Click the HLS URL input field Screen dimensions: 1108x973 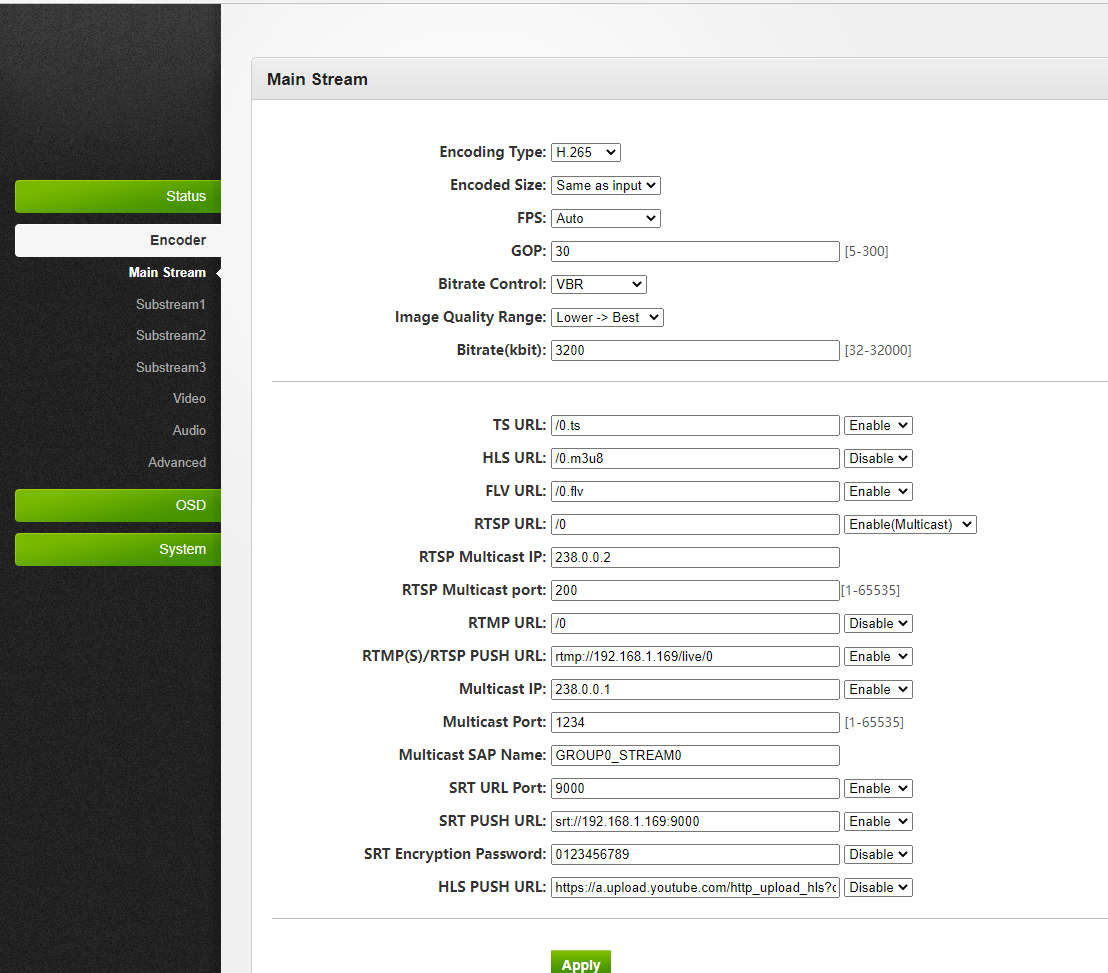tap(695, 458)
